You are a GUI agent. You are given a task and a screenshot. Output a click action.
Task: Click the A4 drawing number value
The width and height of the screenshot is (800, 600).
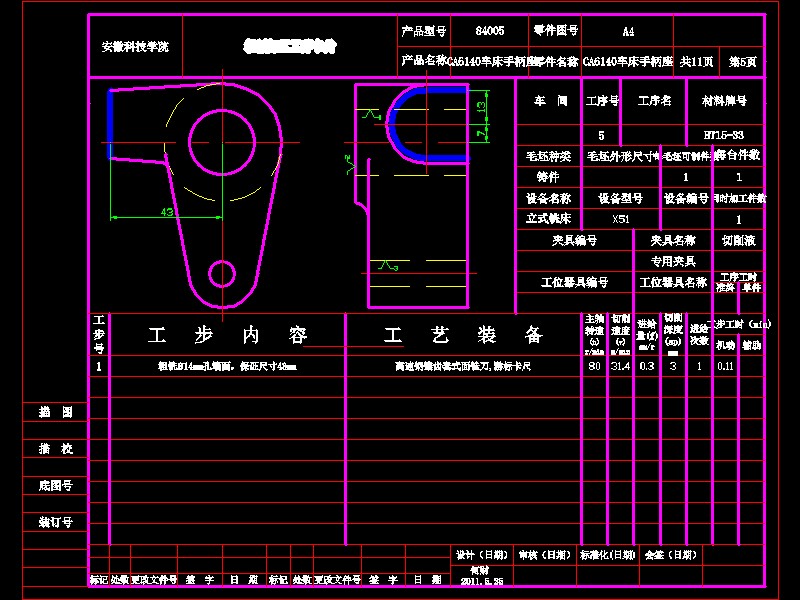coord(628,32)
